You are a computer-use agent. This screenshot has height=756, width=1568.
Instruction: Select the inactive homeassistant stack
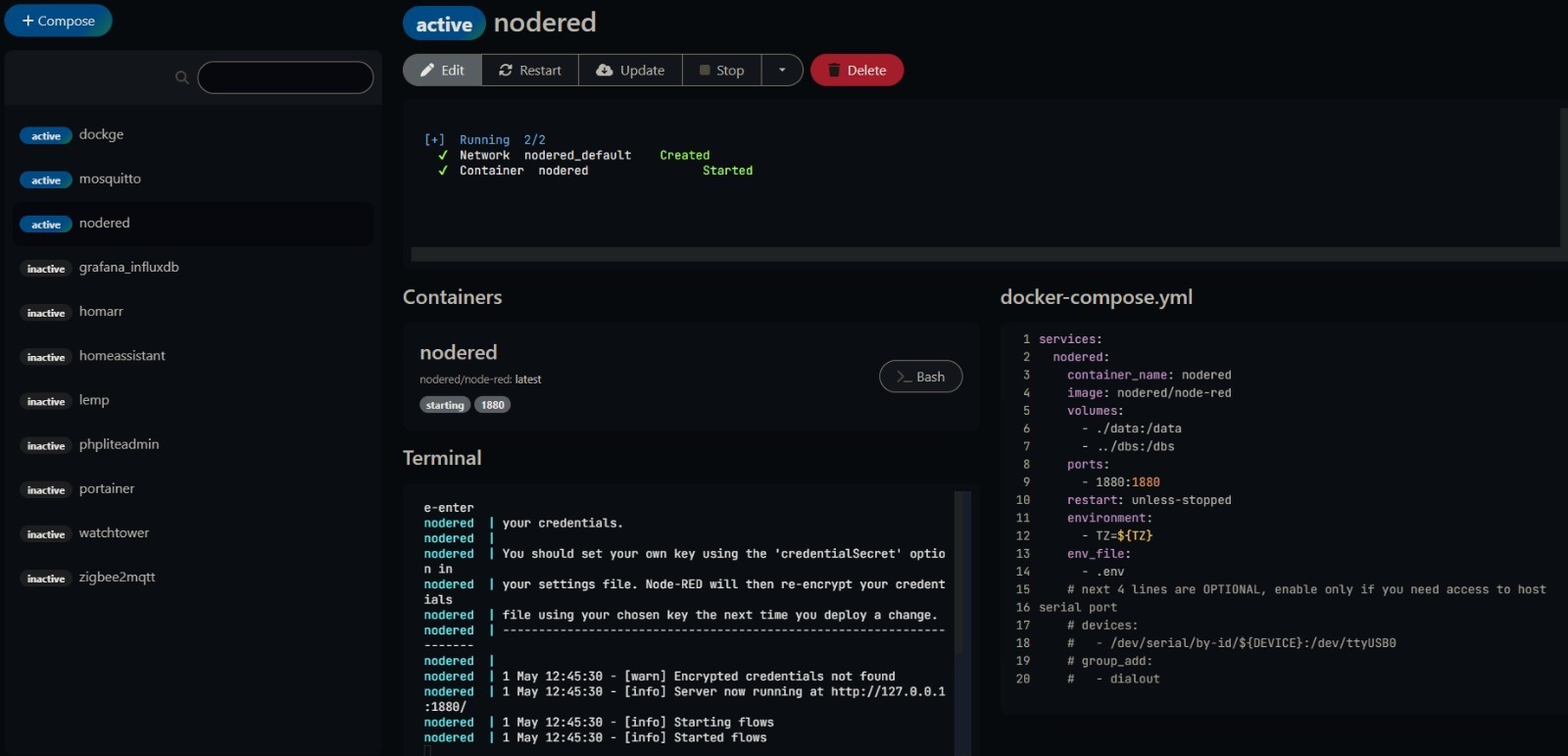pos(122,356)
